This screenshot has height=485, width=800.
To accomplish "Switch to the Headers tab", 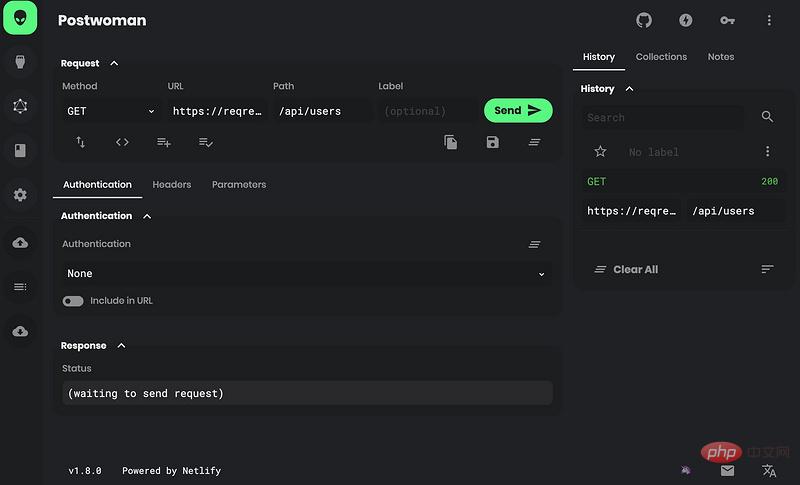I will [x=171, y=185].
